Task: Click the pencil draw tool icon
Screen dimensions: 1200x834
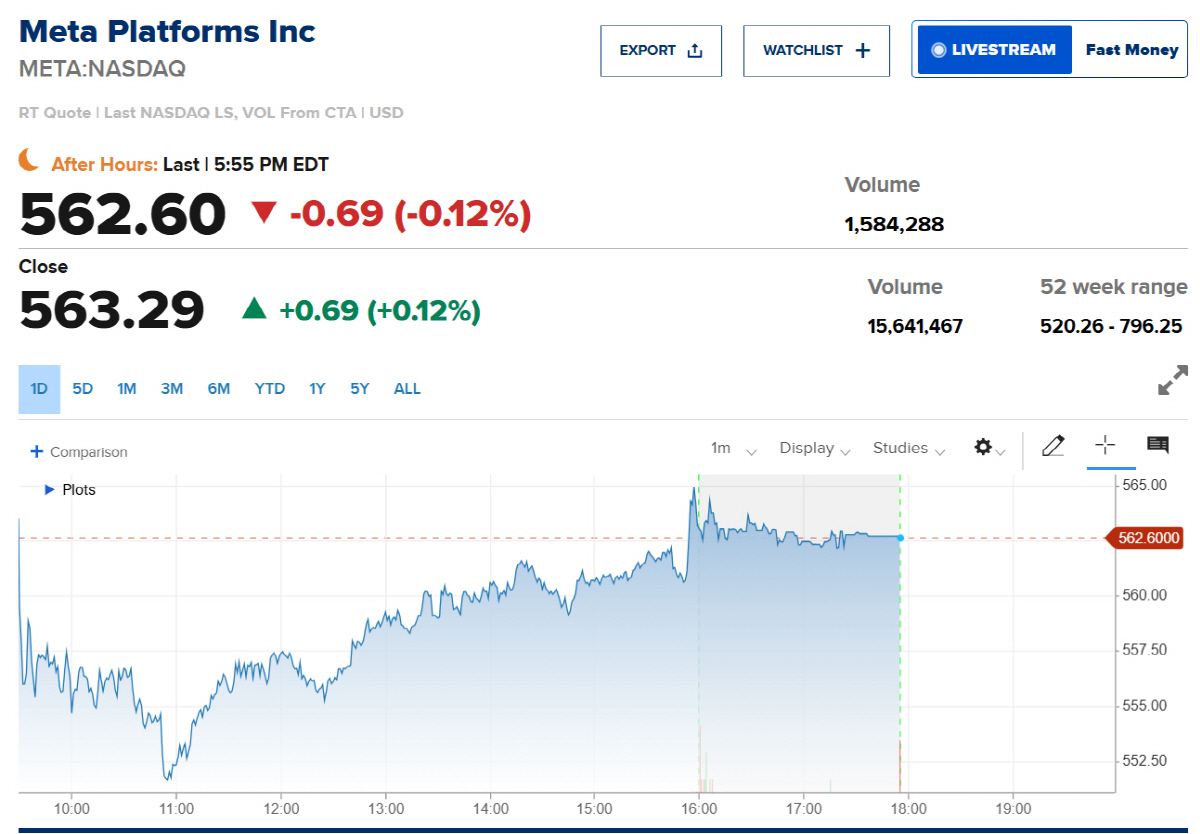Action: 1053,446
